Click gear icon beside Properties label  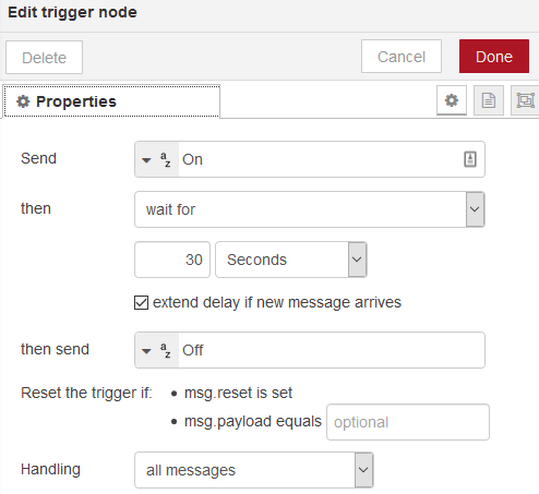[23, 101]
